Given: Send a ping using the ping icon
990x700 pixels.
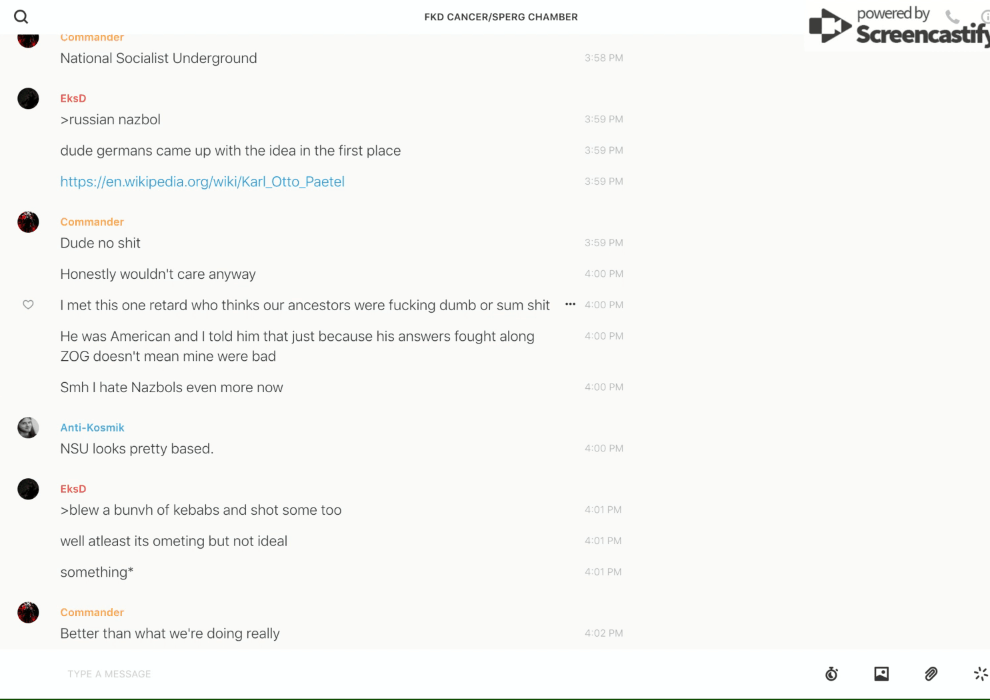Looking at the screenshot, I should [980, 674].
